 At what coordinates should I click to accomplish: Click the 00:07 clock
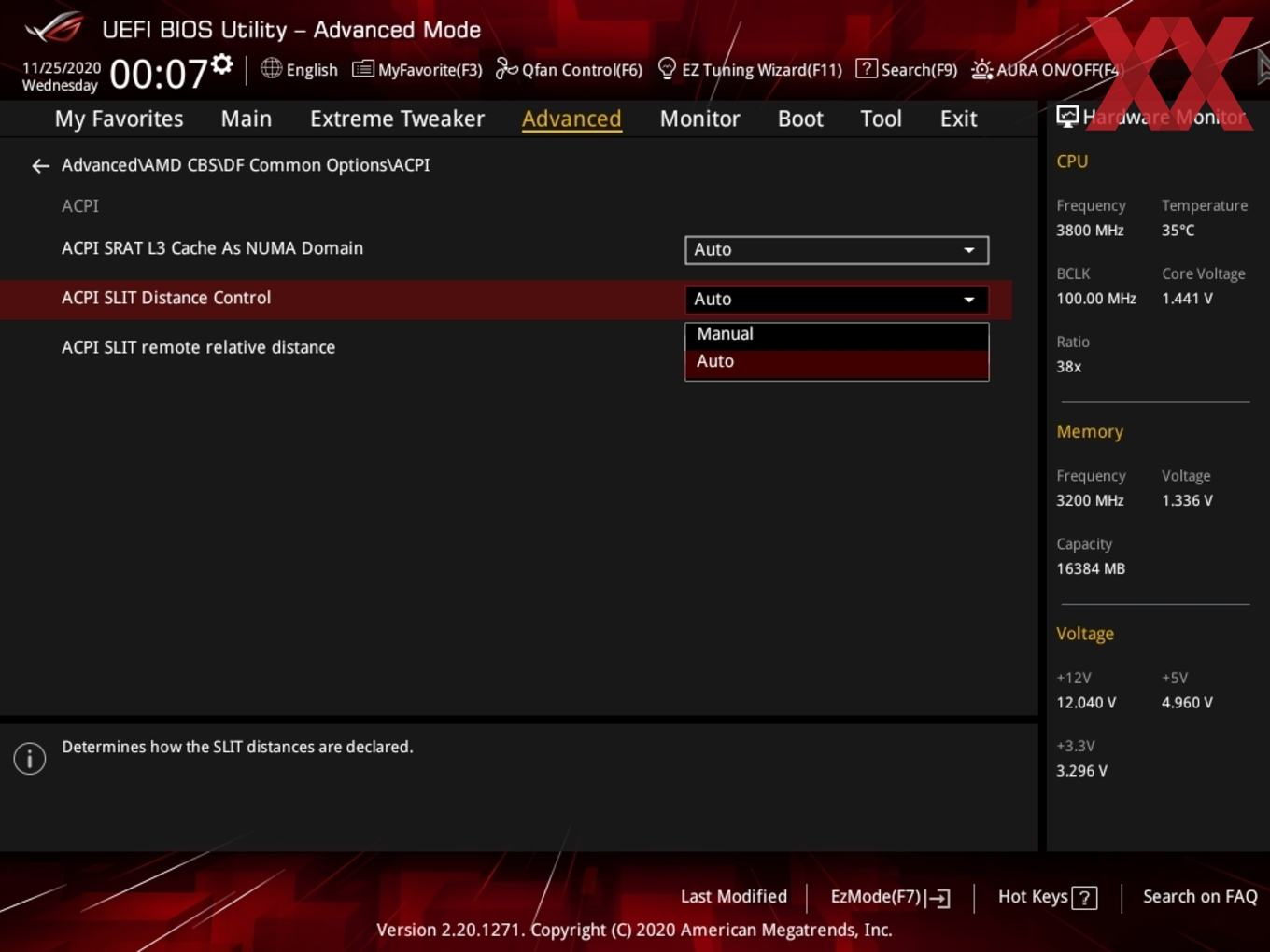coord(158,73)
